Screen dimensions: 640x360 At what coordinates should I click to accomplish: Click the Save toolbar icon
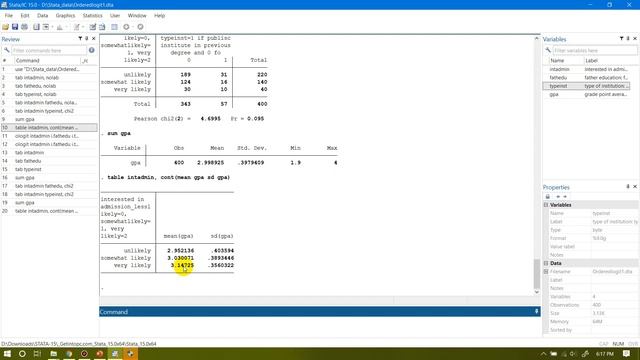point(15,27)
